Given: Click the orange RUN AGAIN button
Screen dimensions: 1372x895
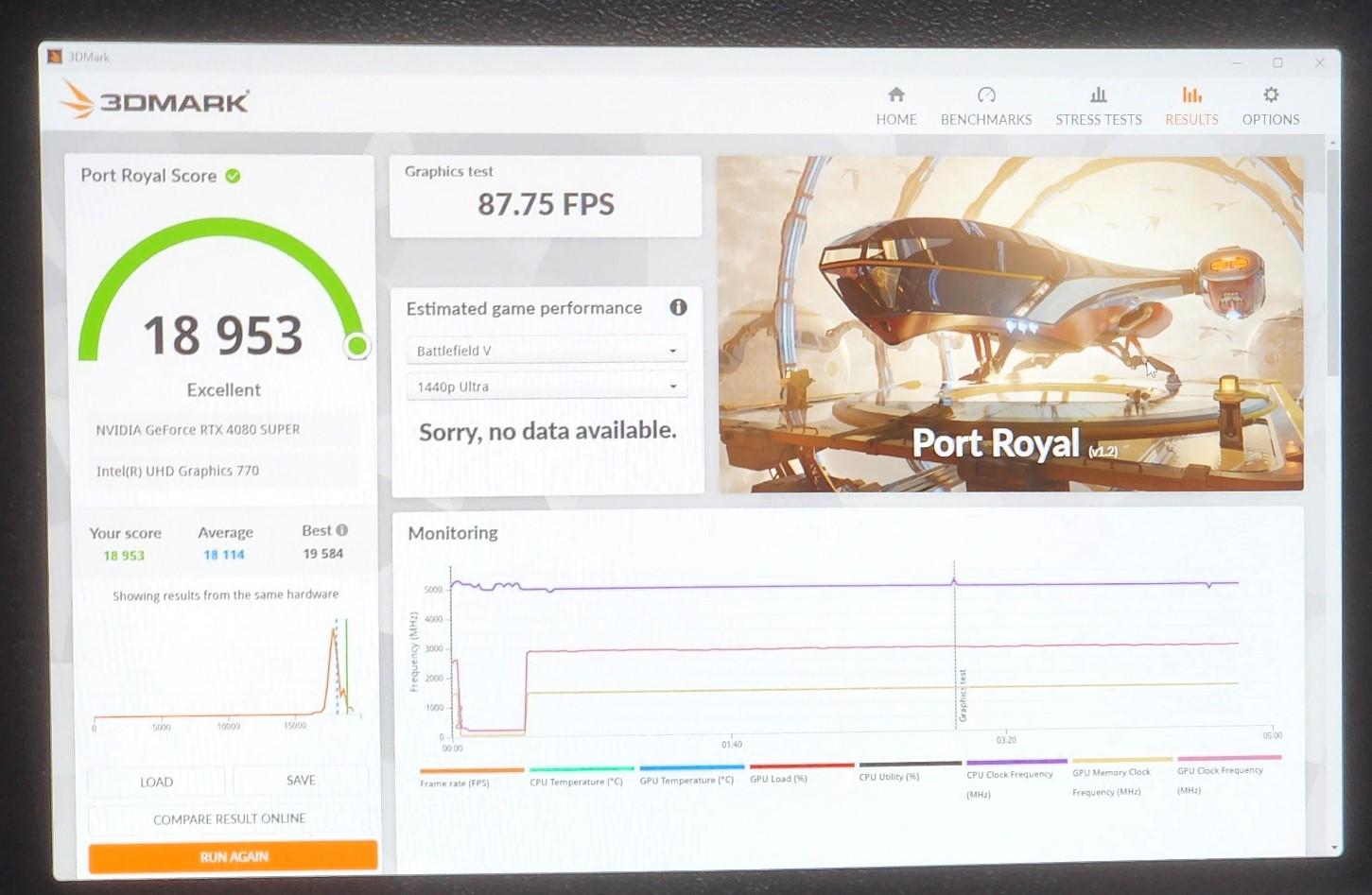Looking at the screenshot, I should [x=233, y=856].
